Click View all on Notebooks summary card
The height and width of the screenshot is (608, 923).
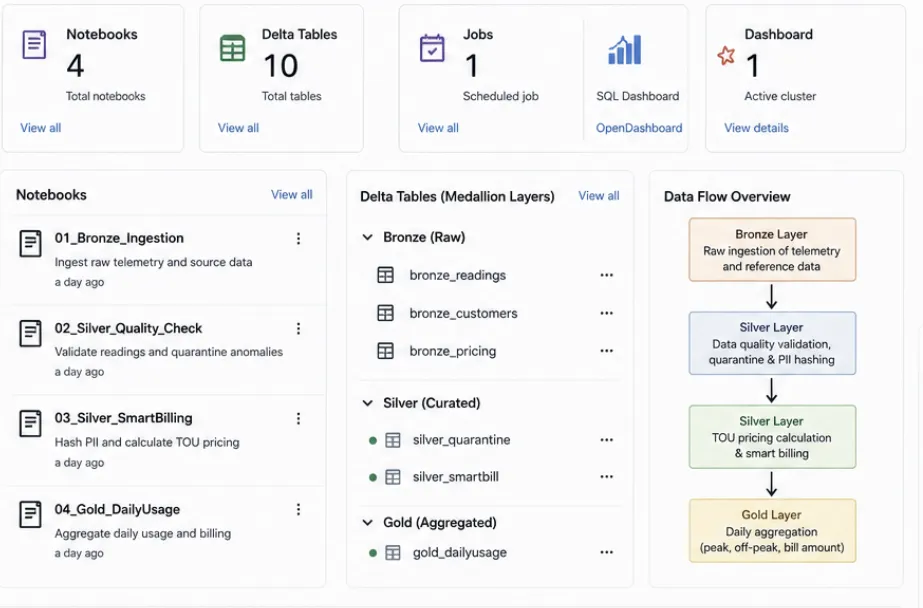click(x=41, y=128)
